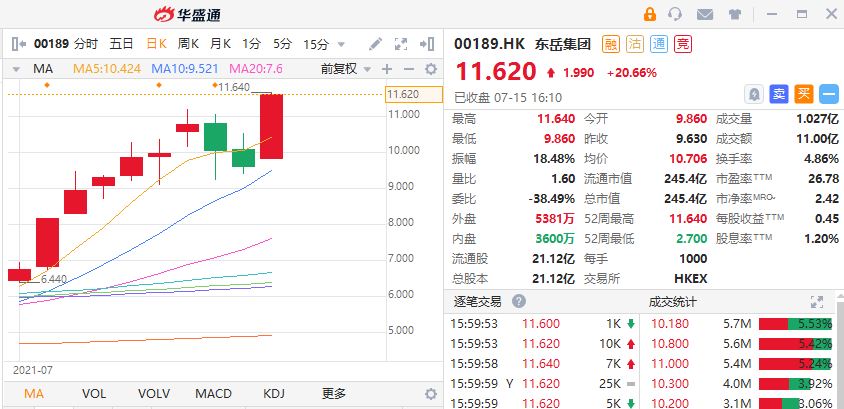Open the 15分 interval dropdown arrow
844x409 pixels.
coord(341,45)
